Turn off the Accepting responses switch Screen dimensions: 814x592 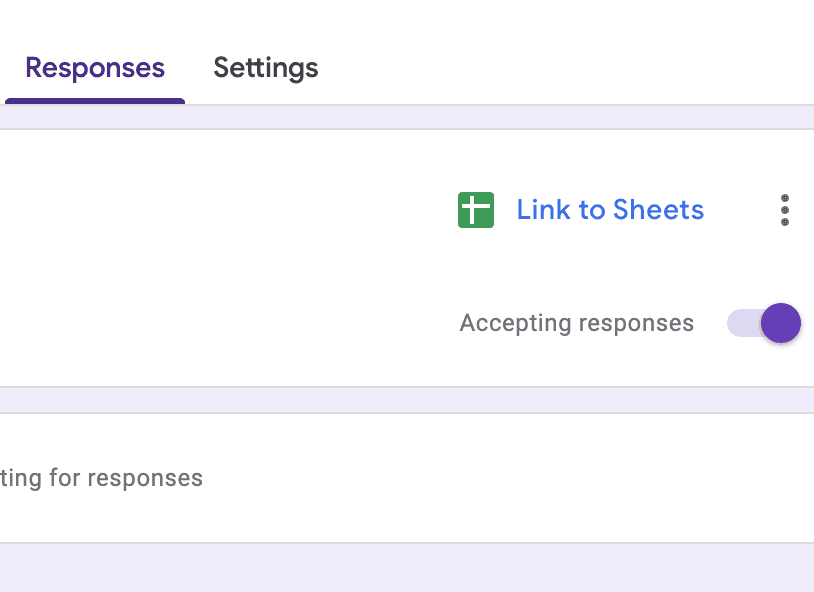pos(764,323)
